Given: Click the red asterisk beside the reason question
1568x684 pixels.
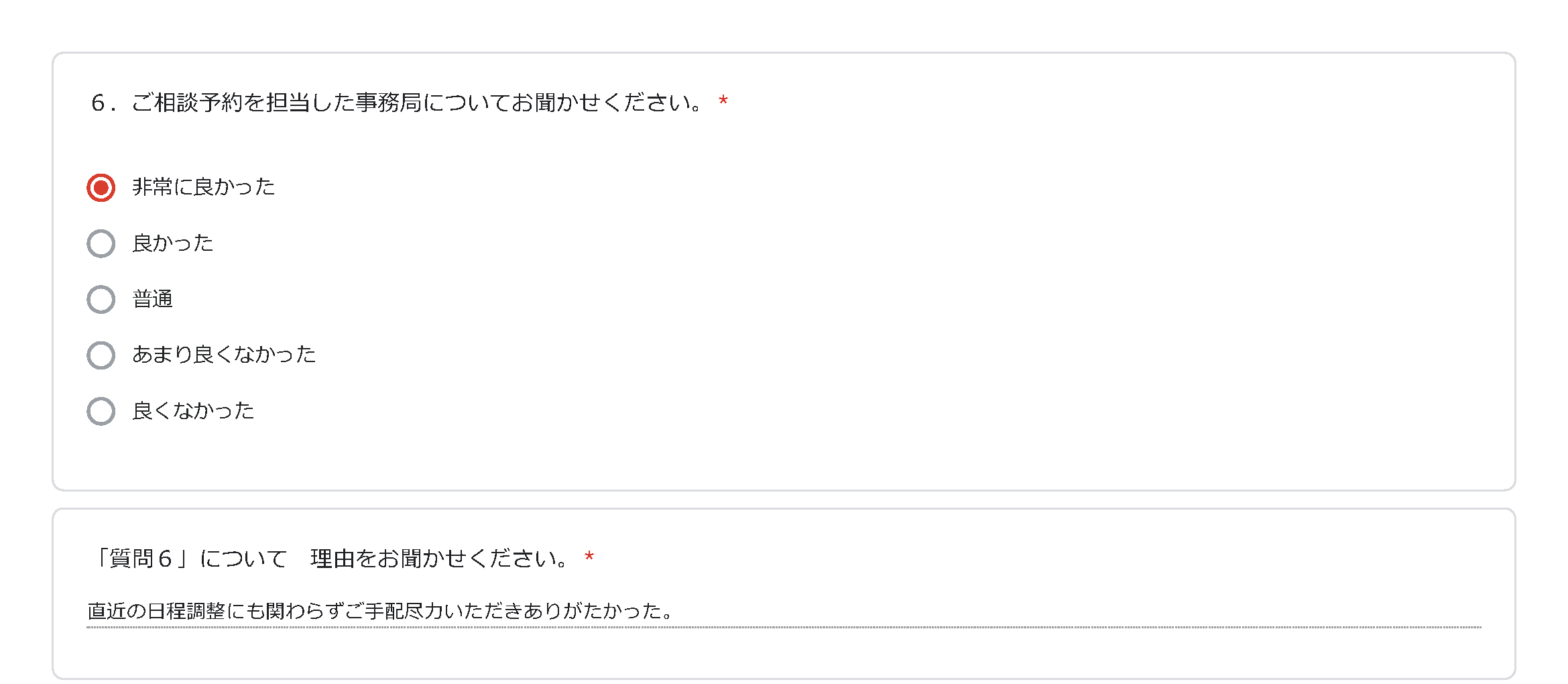Looking at the screenshot, I should tap(589, 558).
